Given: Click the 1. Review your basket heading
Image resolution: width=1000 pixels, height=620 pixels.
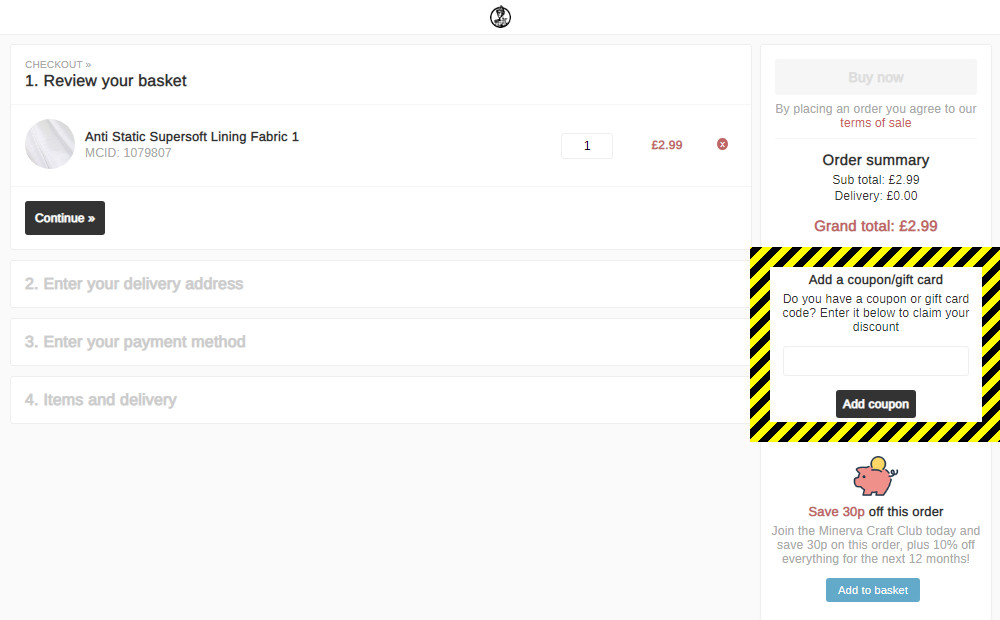Looking at the screenshot, I should point(106,81).
